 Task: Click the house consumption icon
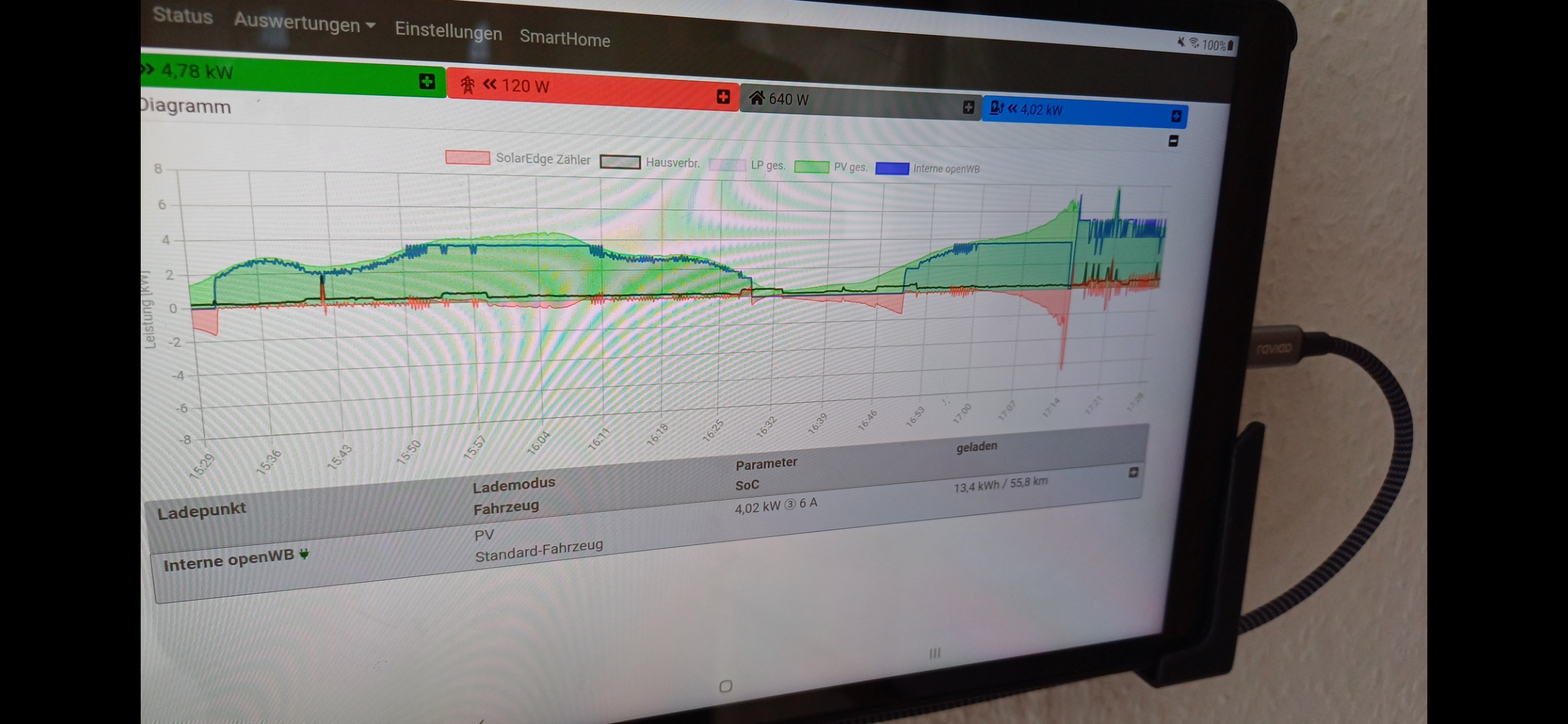tap(757, 98)
